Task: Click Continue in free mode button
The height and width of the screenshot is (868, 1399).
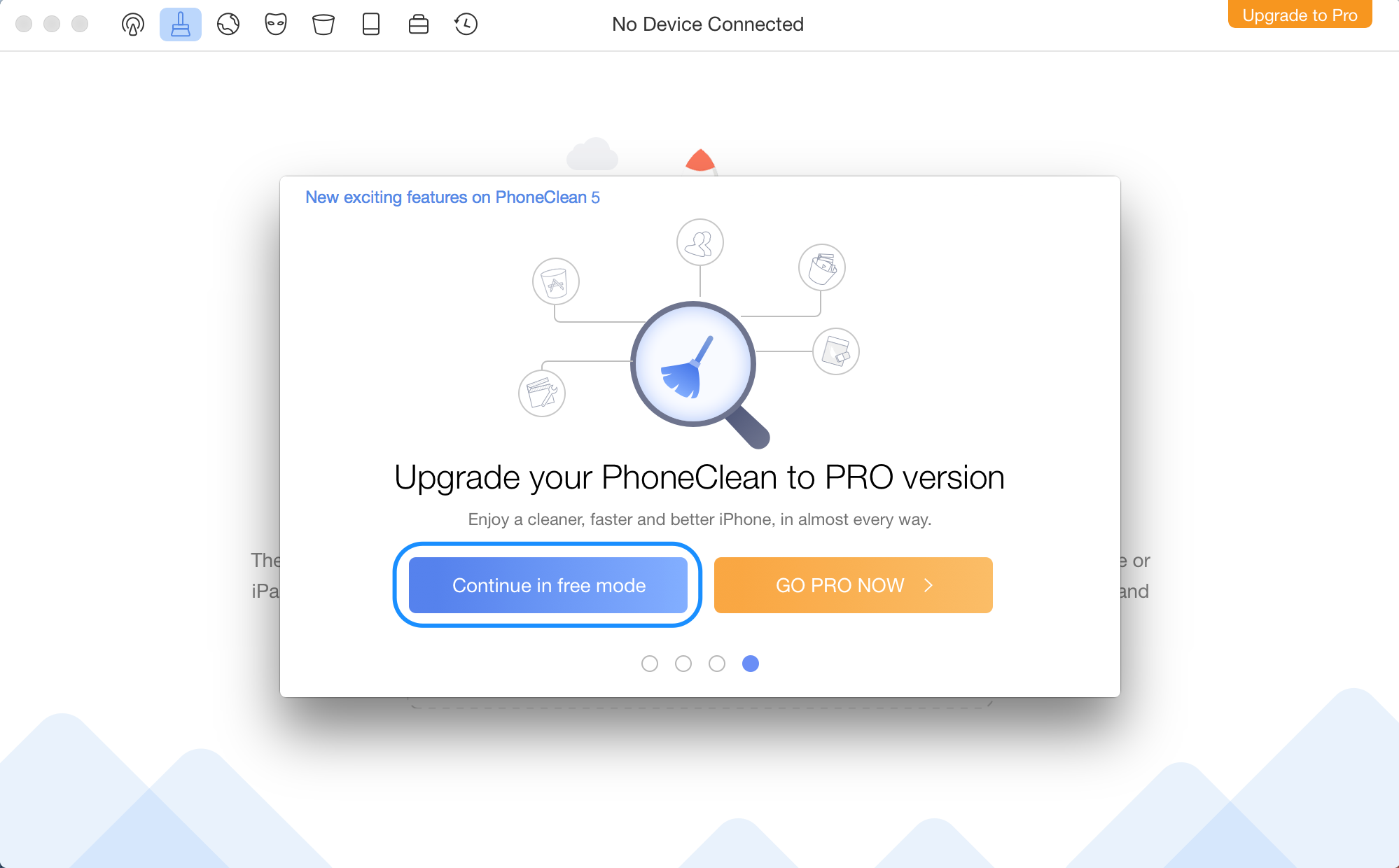Action: click(548, 585)
